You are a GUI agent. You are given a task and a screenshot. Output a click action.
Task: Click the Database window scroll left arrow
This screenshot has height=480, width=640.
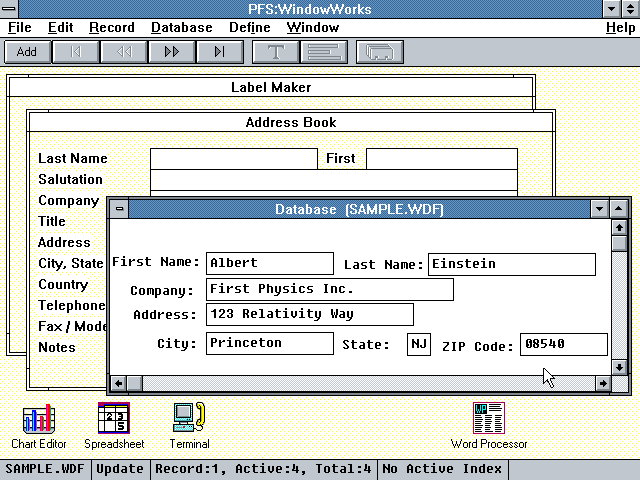click(118, 383)
